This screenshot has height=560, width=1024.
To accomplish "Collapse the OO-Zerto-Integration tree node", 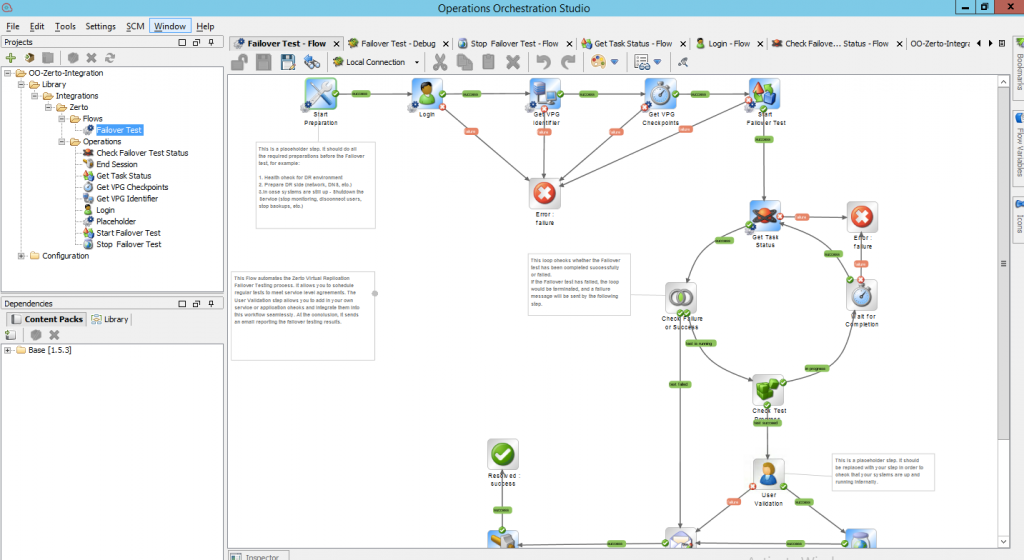I will (x=8, y=73).
